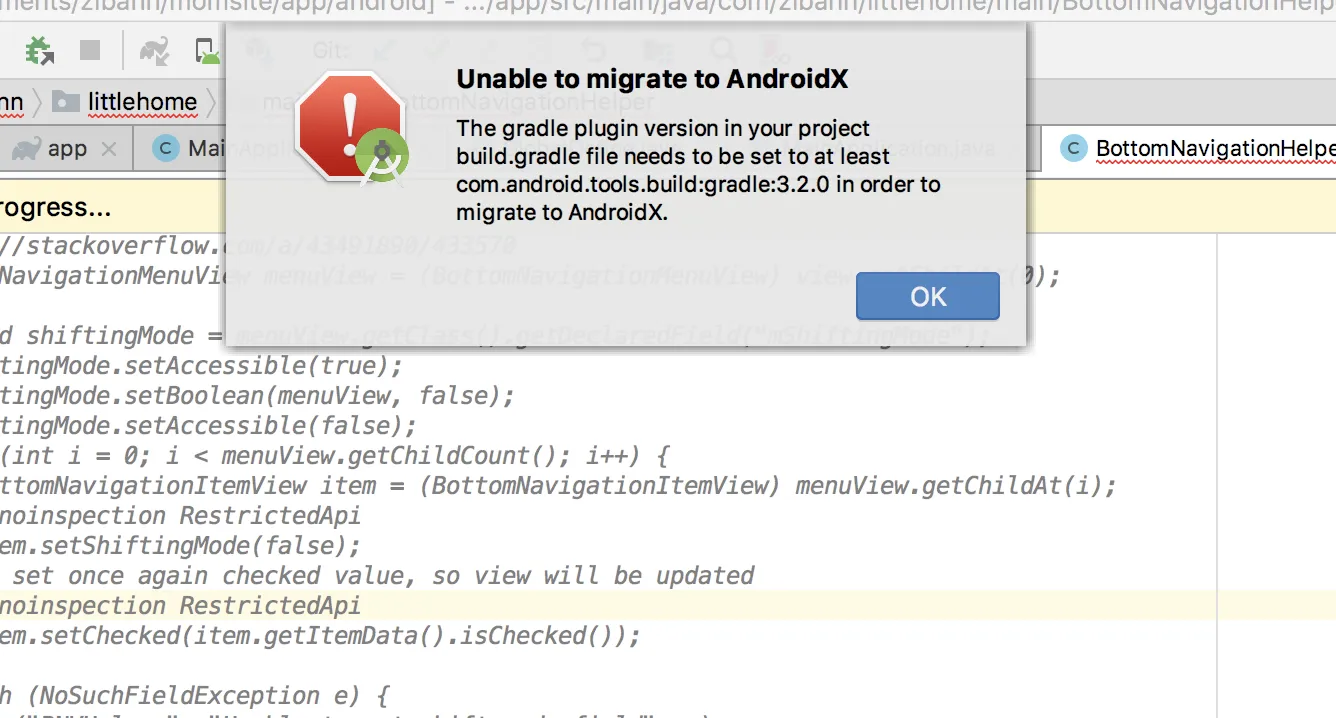The height and width of the screenshot is (718, 1336).
Task: Click the gray Stop button in toolbar
Action: click(x=90, y=49)
